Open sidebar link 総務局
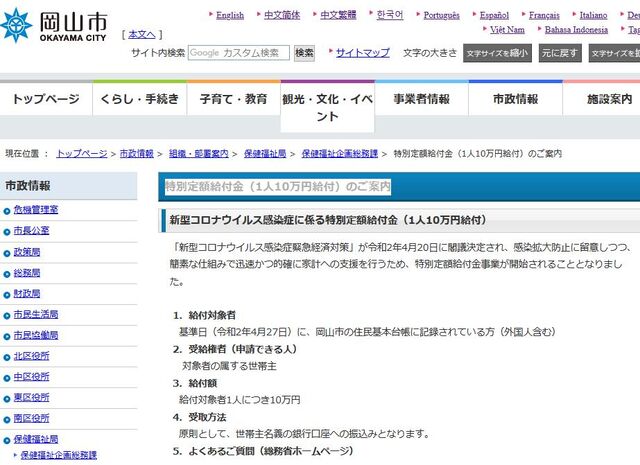Screen dimensions: 640x465 (27, 273)
